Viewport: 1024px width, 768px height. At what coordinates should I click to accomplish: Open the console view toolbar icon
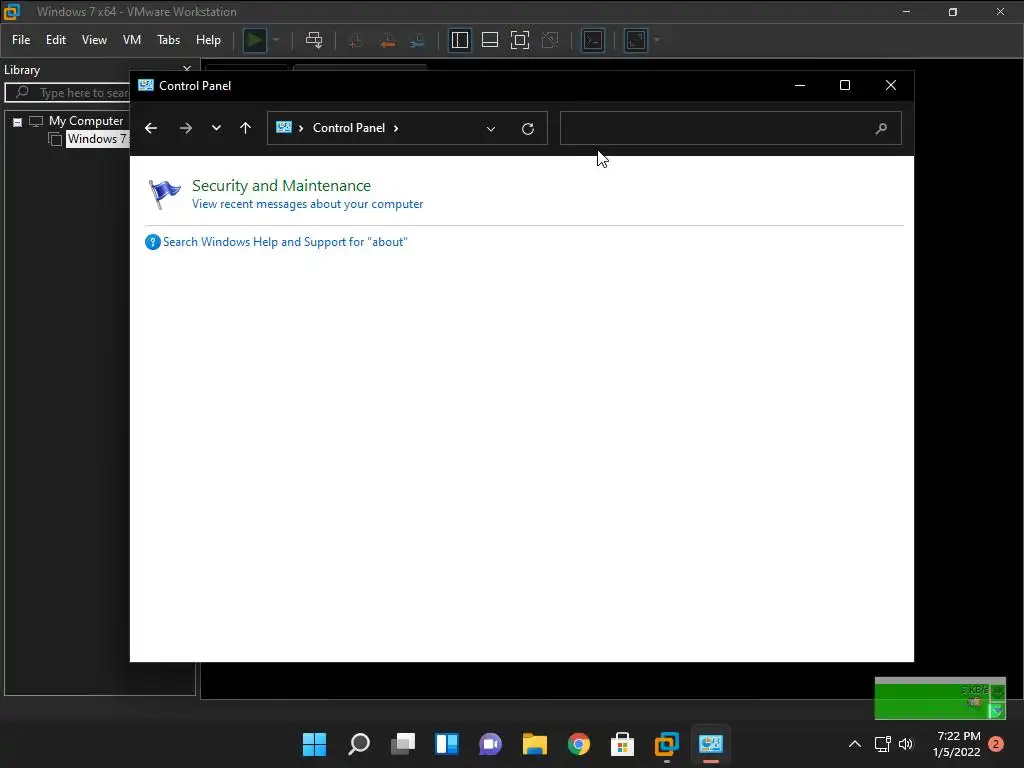593,40
